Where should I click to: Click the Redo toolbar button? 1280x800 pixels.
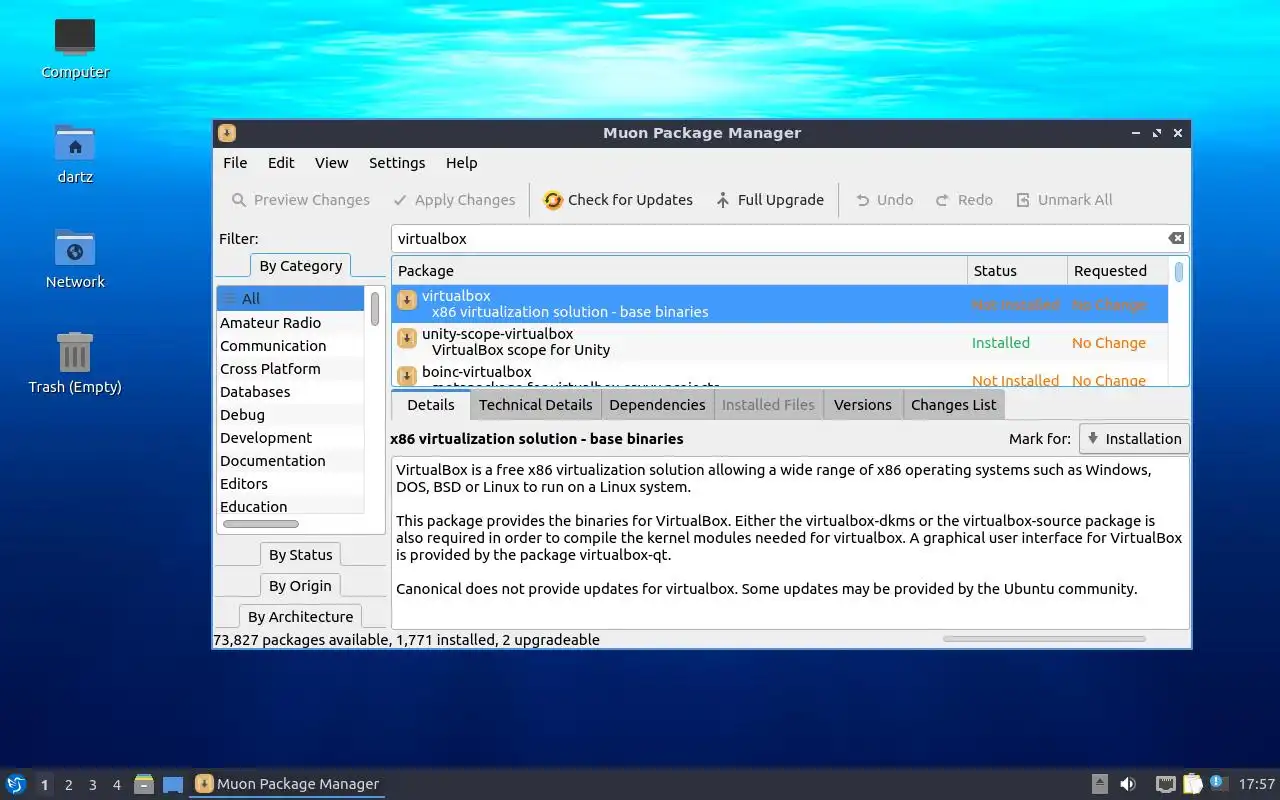click(x=964, y=200)
